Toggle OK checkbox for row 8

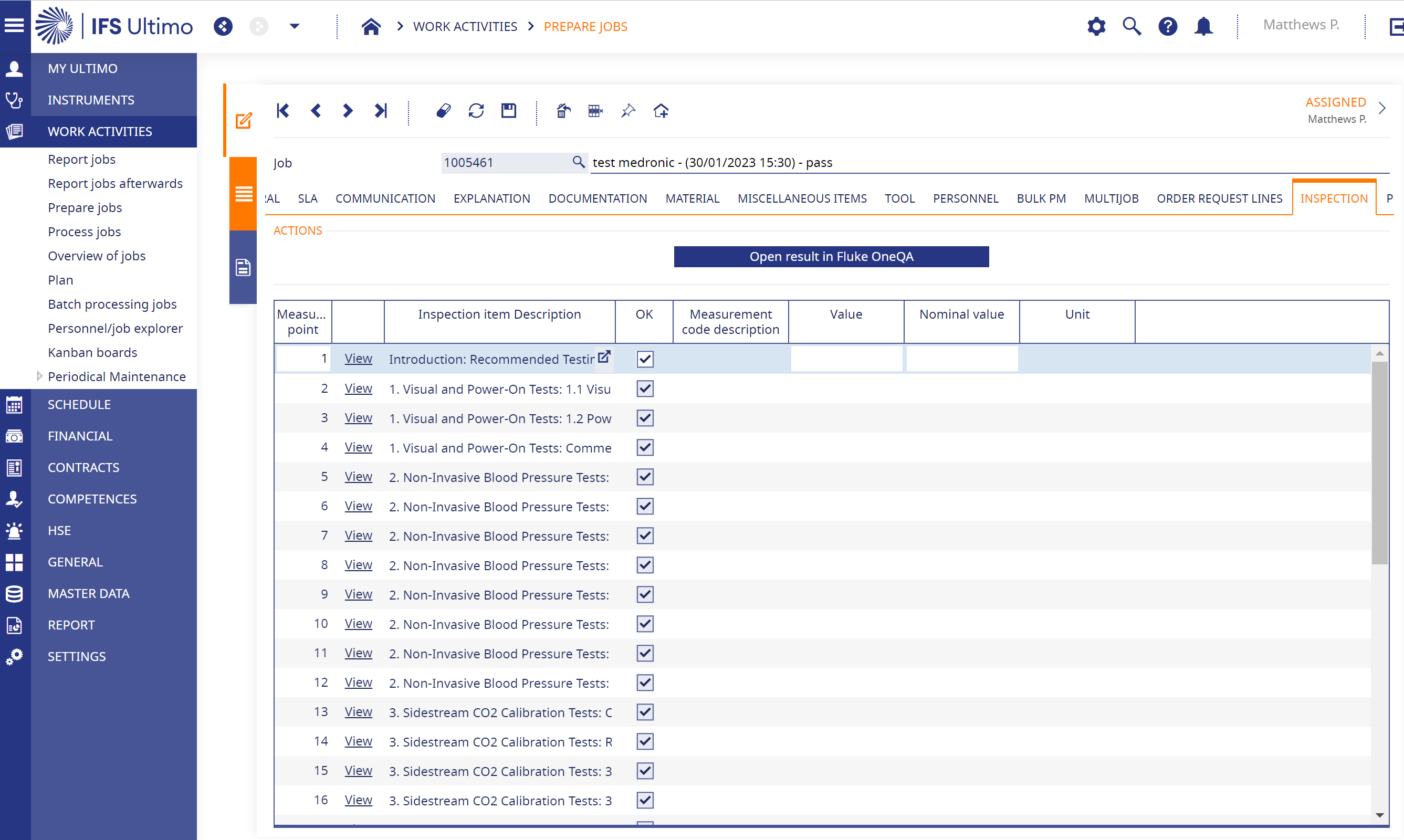click(x=645, y=565)
